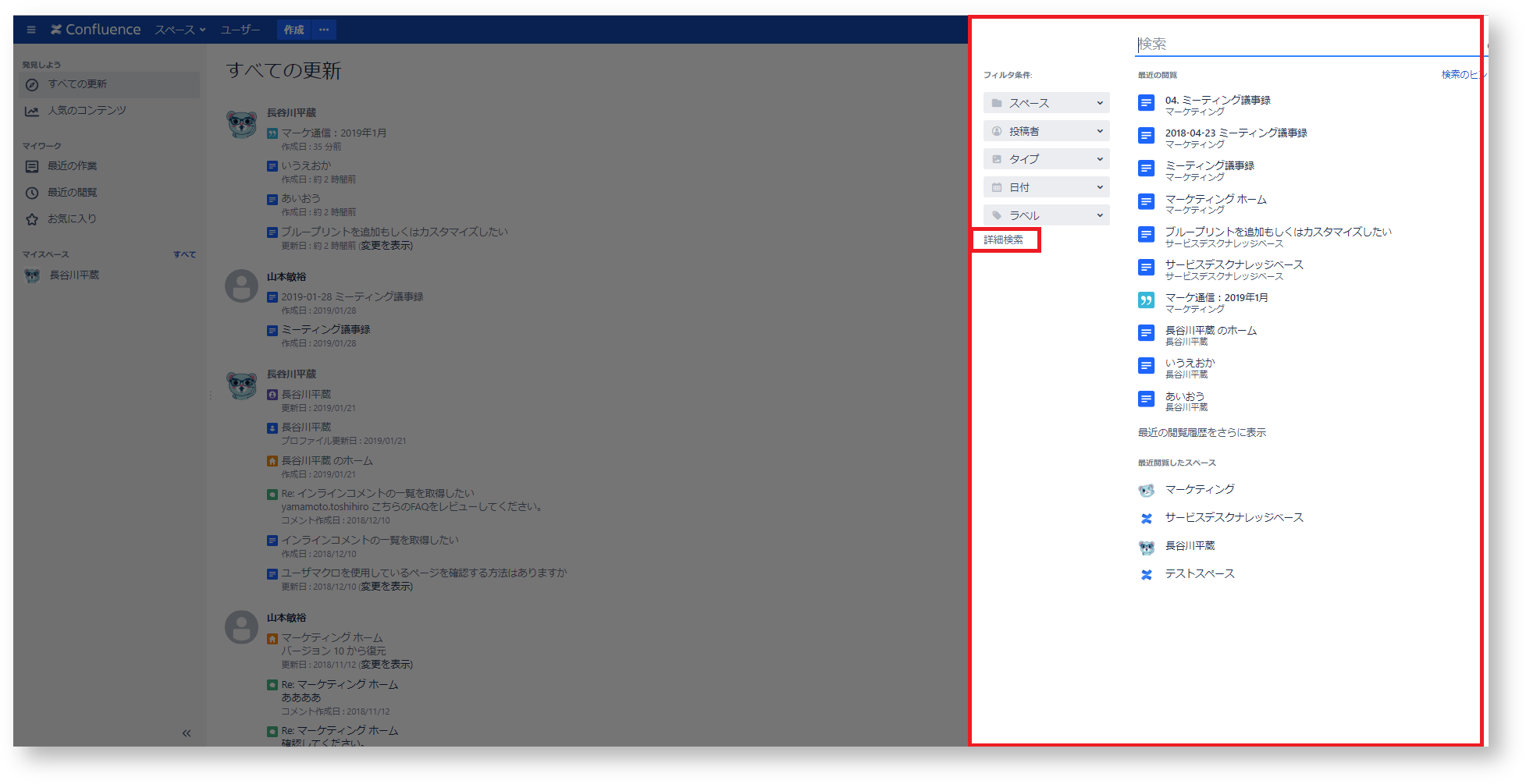Expand the タイプ filter dropdown
Image resolution: width=1526 pixels, height=784 pixels.
pyautogui.click(x=1046, y=159)
